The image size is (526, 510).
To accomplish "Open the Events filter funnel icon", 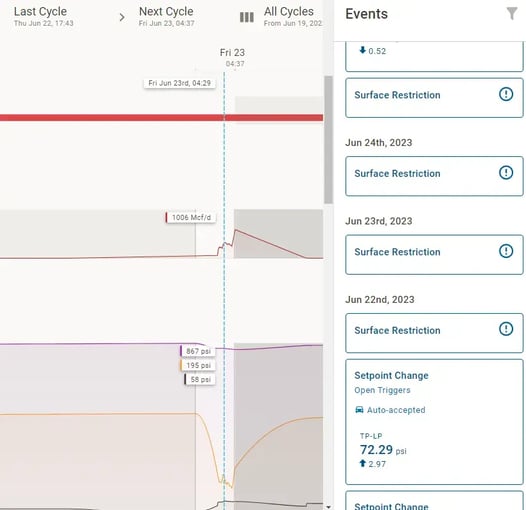I will coord(512,13).
